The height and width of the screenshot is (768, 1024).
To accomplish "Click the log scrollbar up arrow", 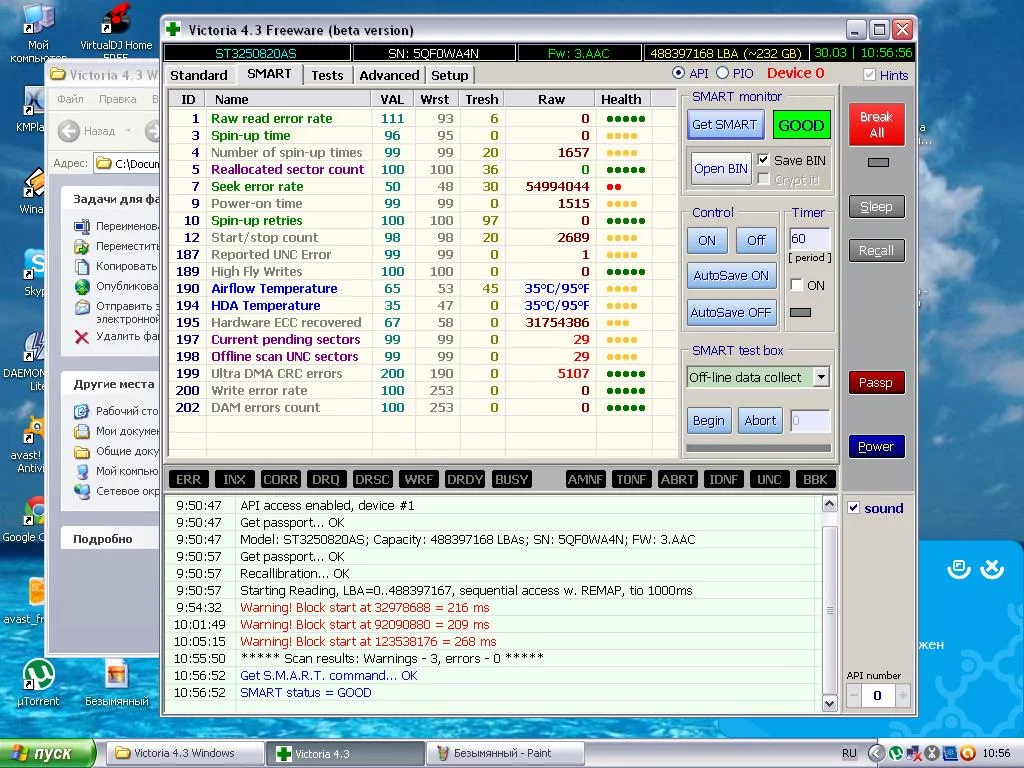I will tap(829, 504).
